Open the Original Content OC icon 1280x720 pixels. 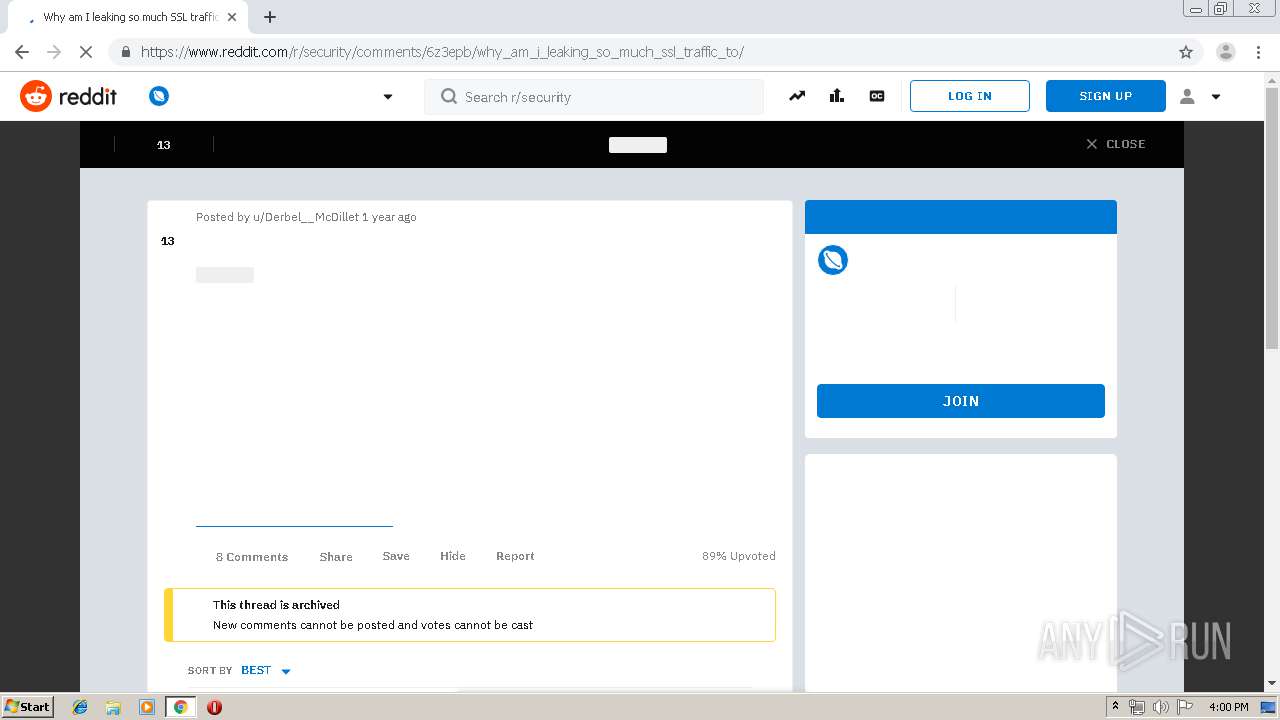coord(877,96)
